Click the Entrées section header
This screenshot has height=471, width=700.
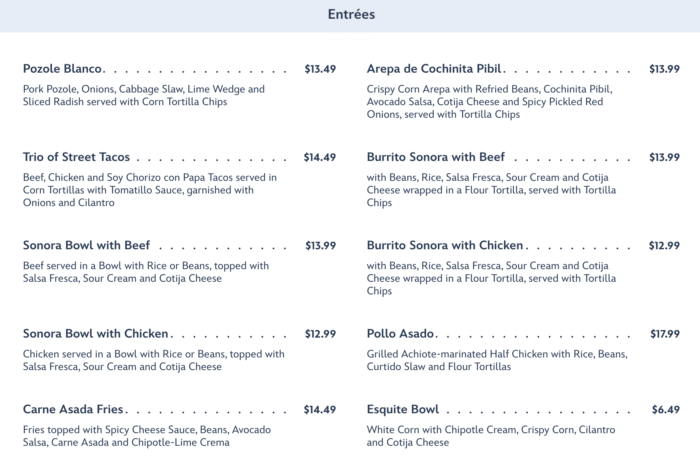point(351,15)
